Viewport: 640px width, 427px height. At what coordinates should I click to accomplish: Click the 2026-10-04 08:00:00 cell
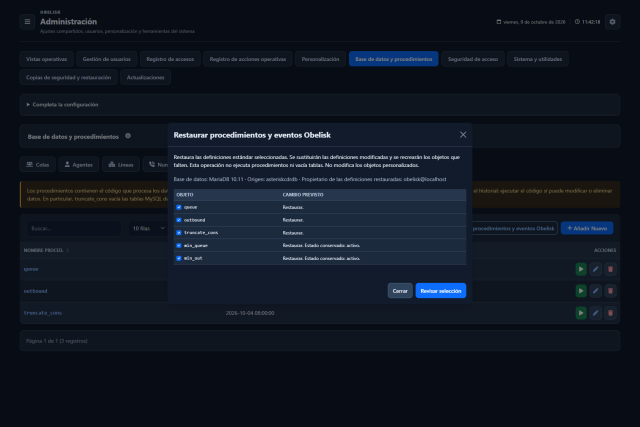[250, 313]
